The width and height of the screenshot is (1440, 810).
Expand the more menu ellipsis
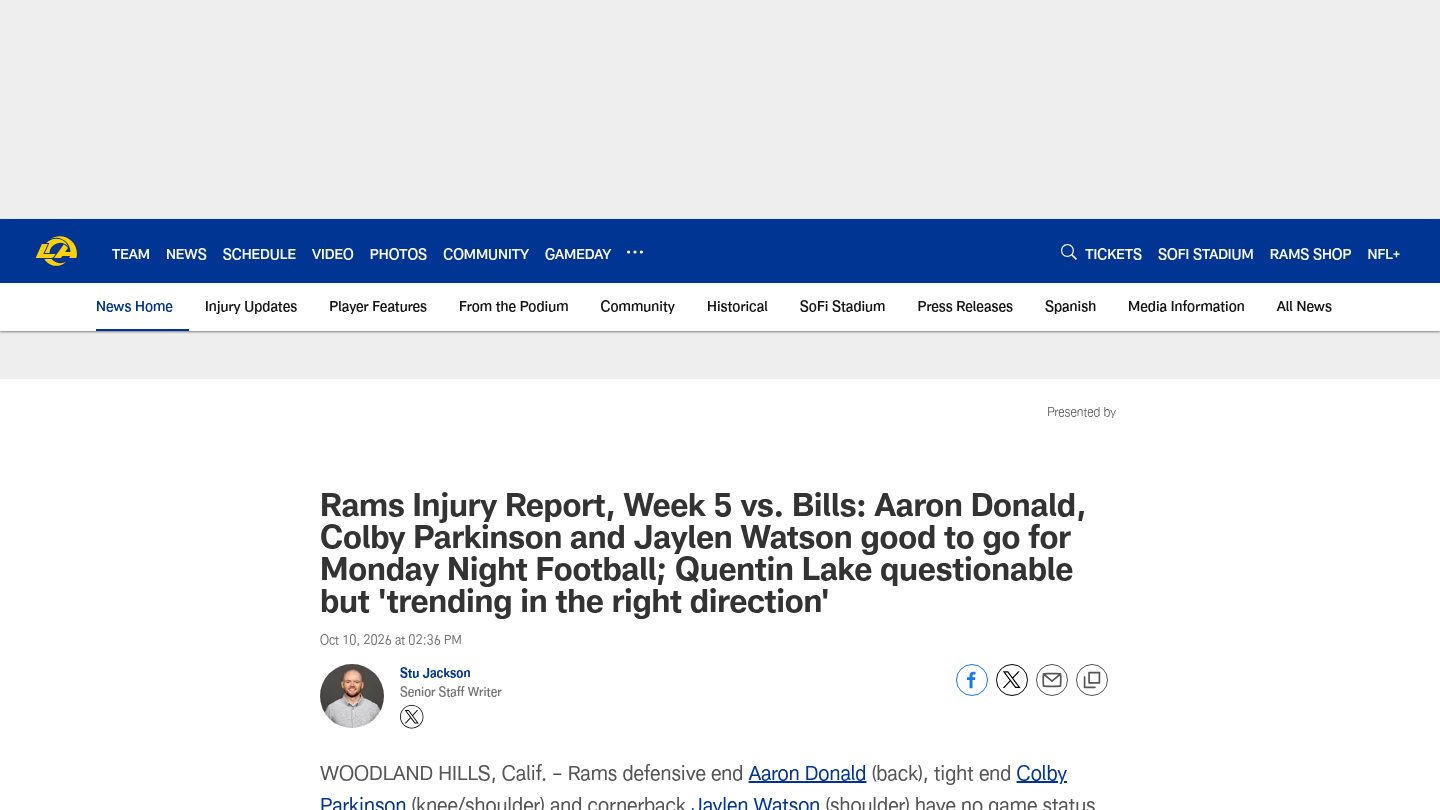[x=635, y=252]
